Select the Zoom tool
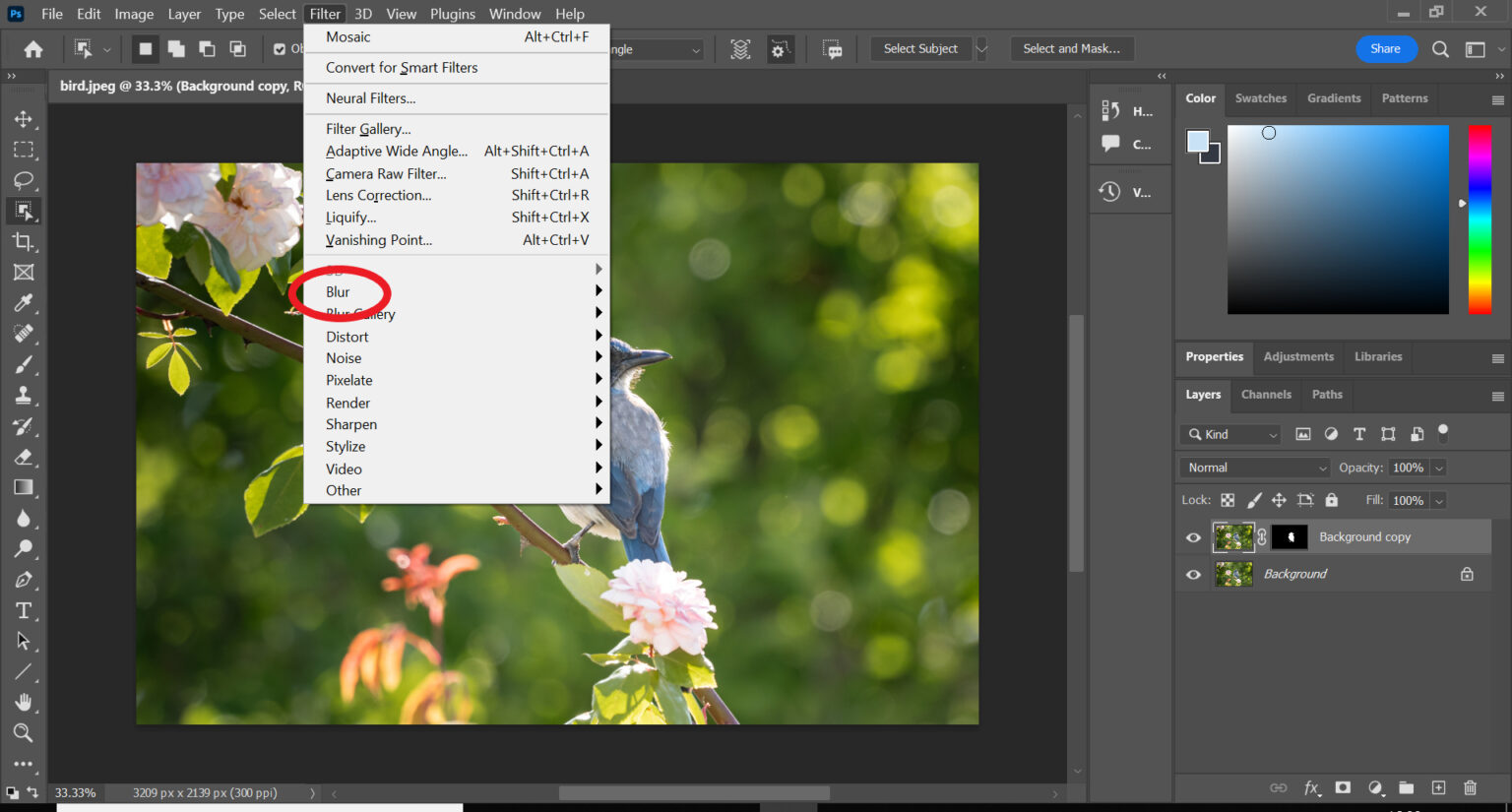Image resolution: width=1512 pixels, height=812 pixels. tap(24, 732)
